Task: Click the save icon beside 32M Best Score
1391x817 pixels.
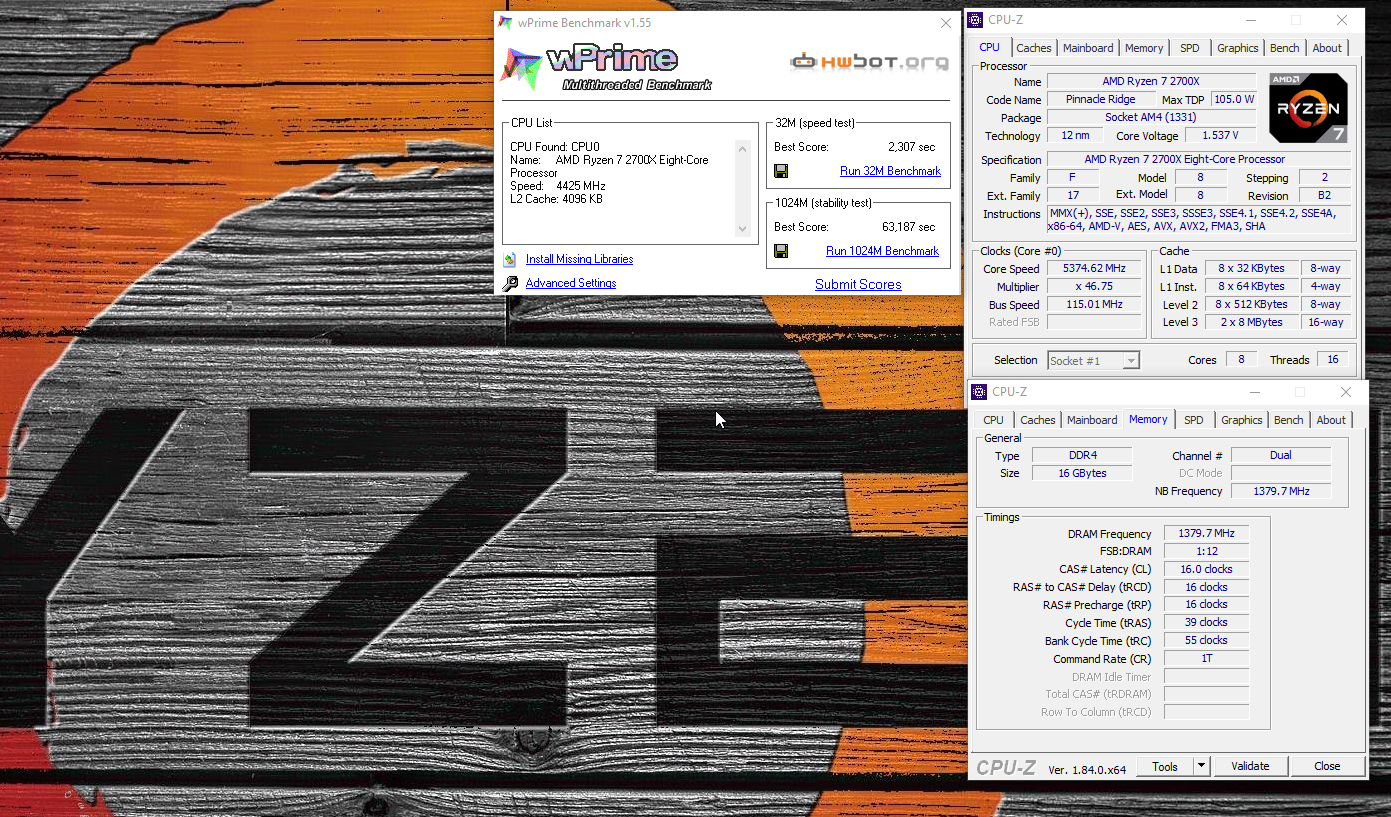Action: 781,171
